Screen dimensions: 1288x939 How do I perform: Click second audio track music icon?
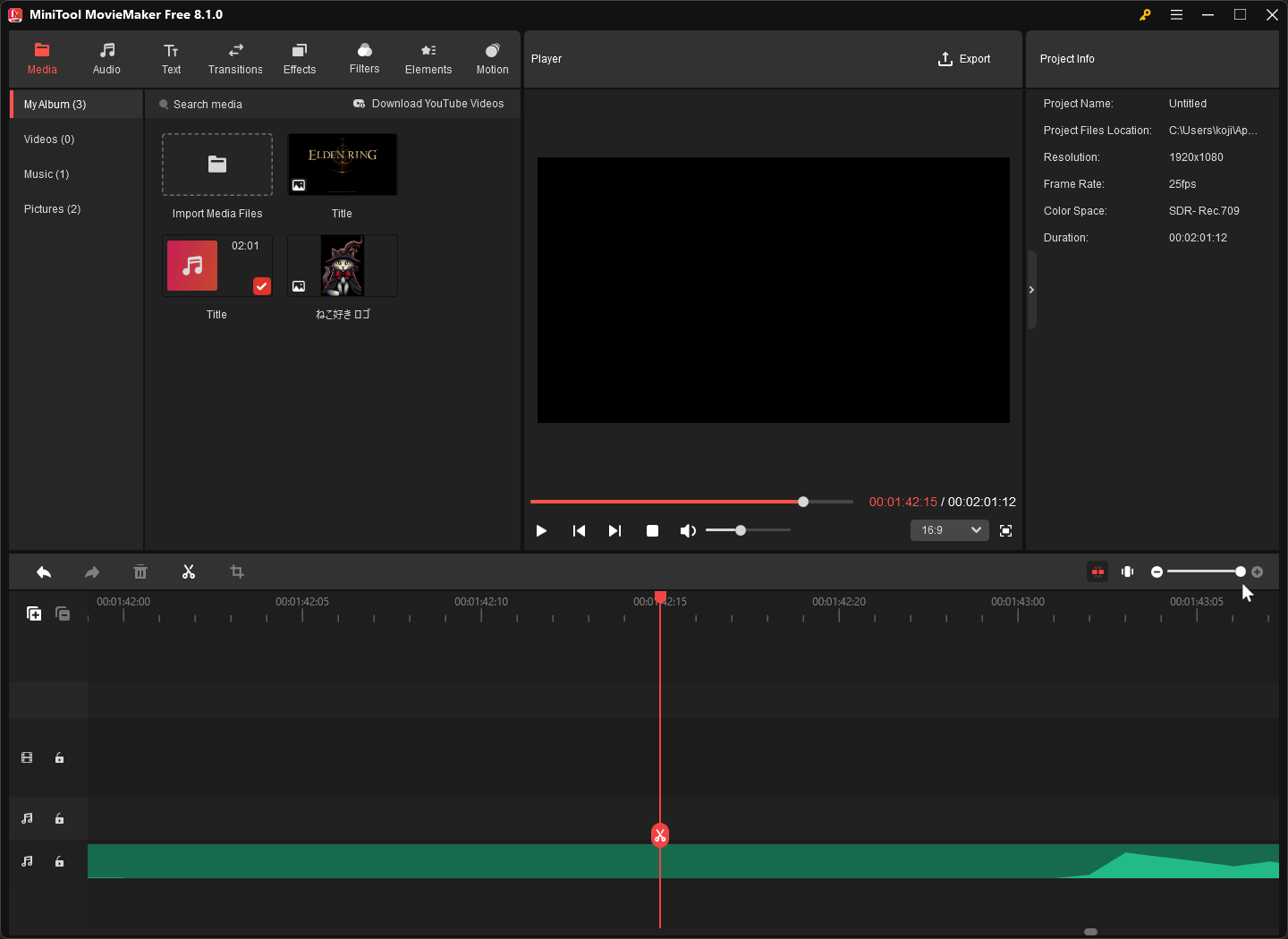point(27,862)
